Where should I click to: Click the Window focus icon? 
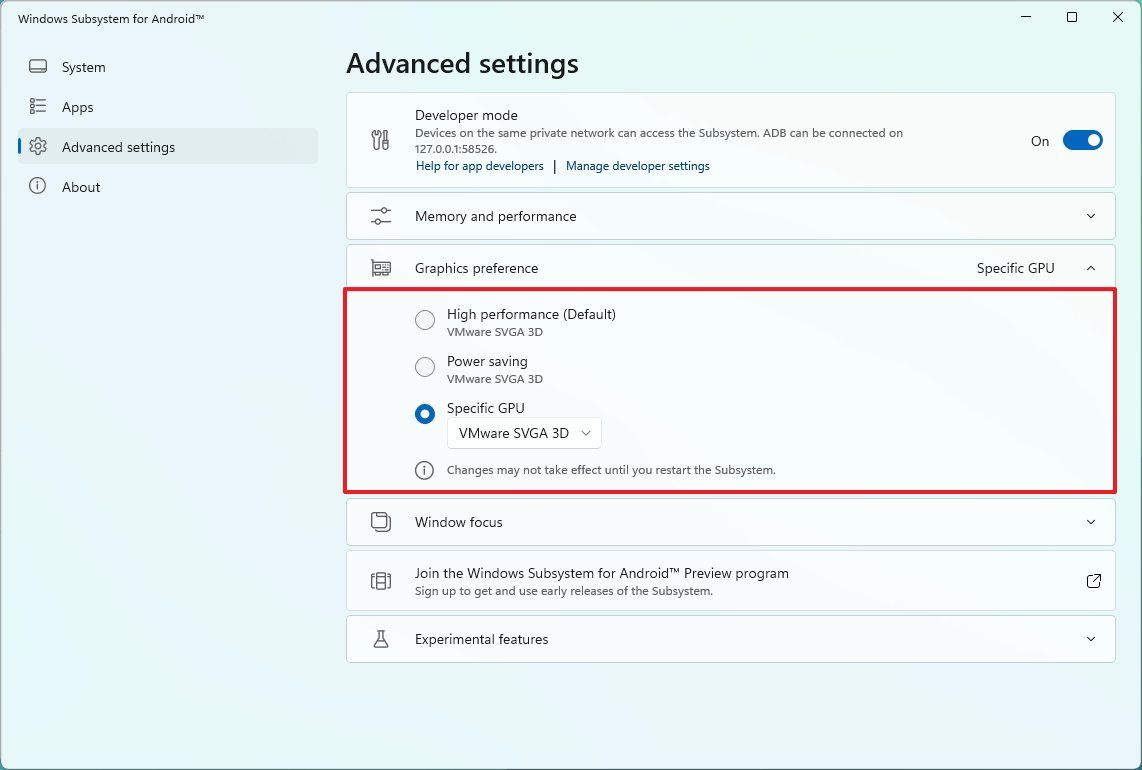click(x=380, y=521)
